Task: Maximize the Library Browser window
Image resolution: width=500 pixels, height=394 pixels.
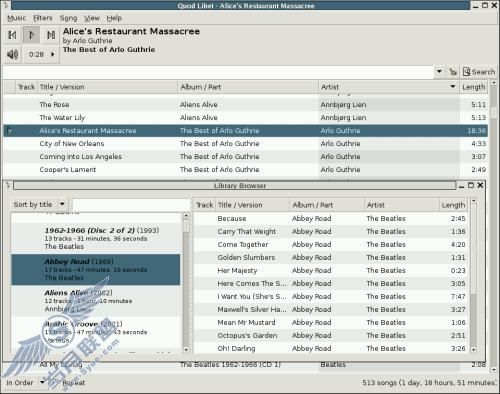Action: tap(471, 185)
